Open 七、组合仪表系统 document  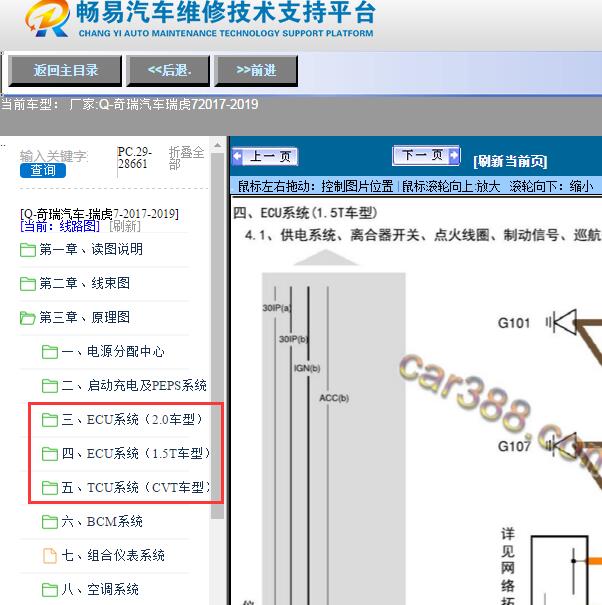(x=113, y=555)
